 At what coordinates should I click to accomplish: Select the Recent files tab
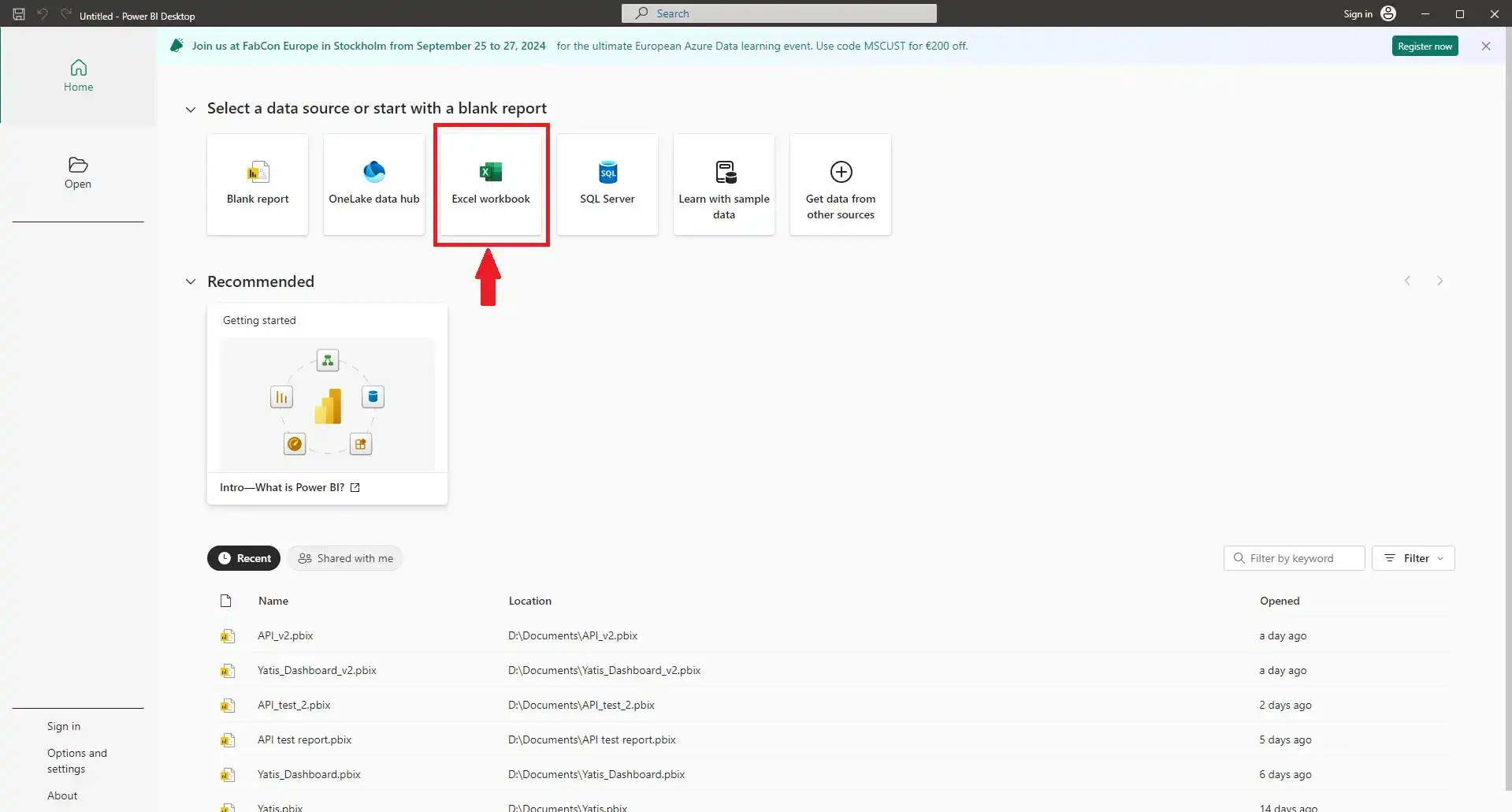[x=243, y=557]
